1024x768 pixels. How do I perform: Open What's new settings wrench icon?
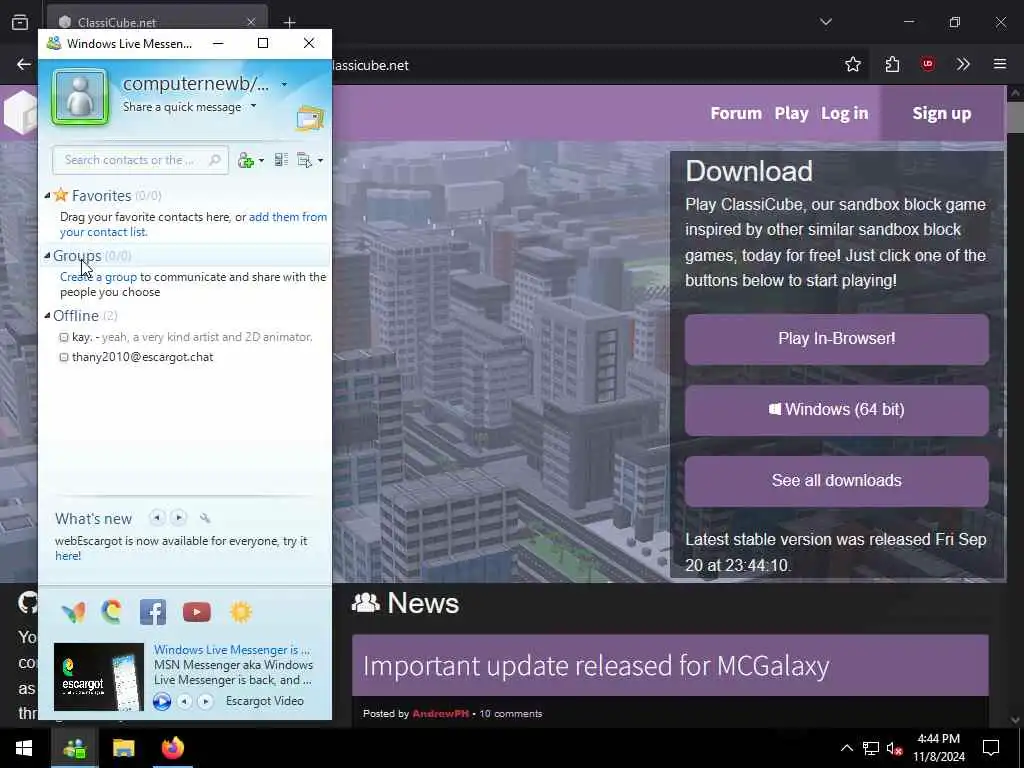coord(205,519)
